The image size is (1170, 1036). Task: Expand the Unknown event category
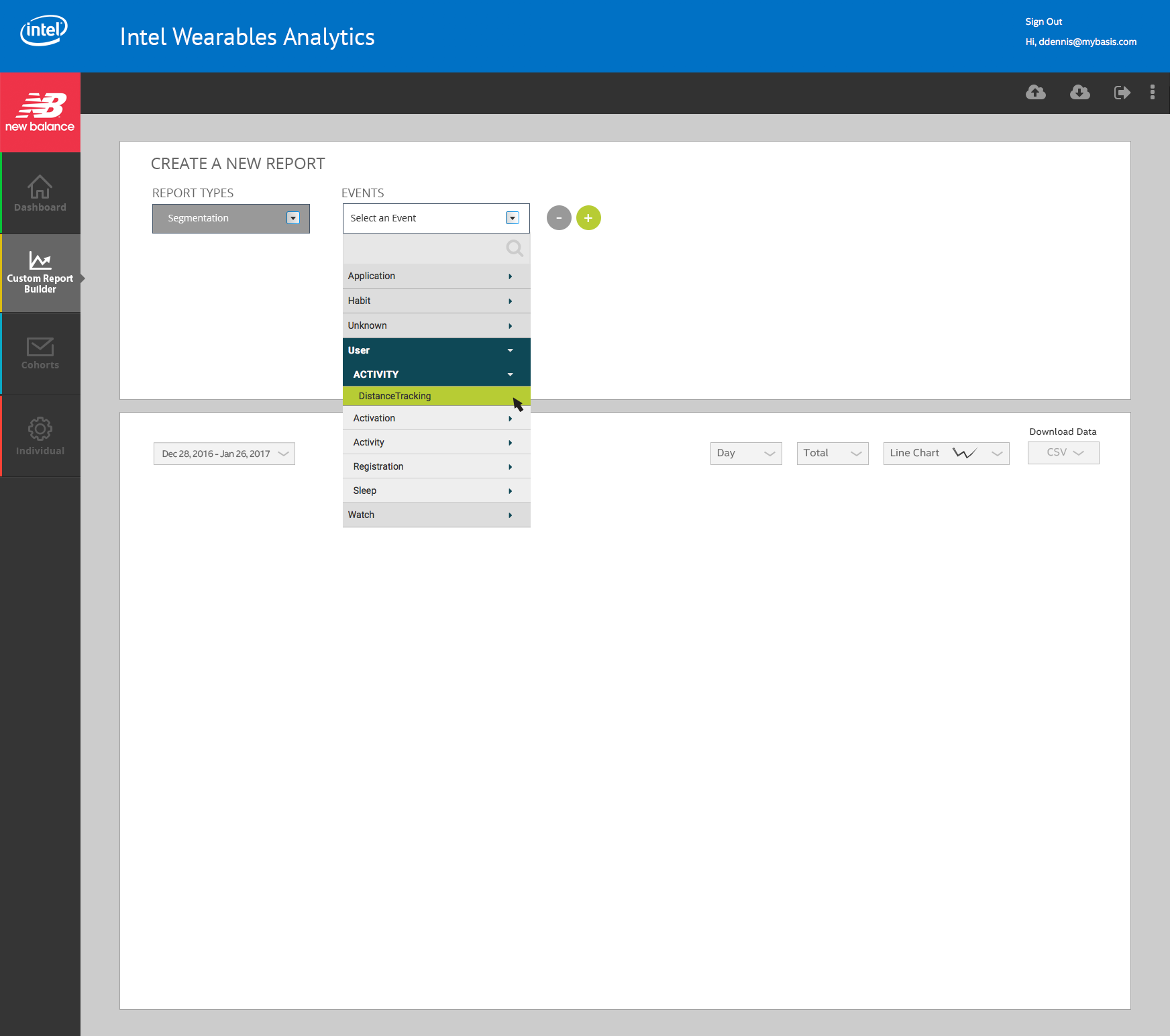436,326
